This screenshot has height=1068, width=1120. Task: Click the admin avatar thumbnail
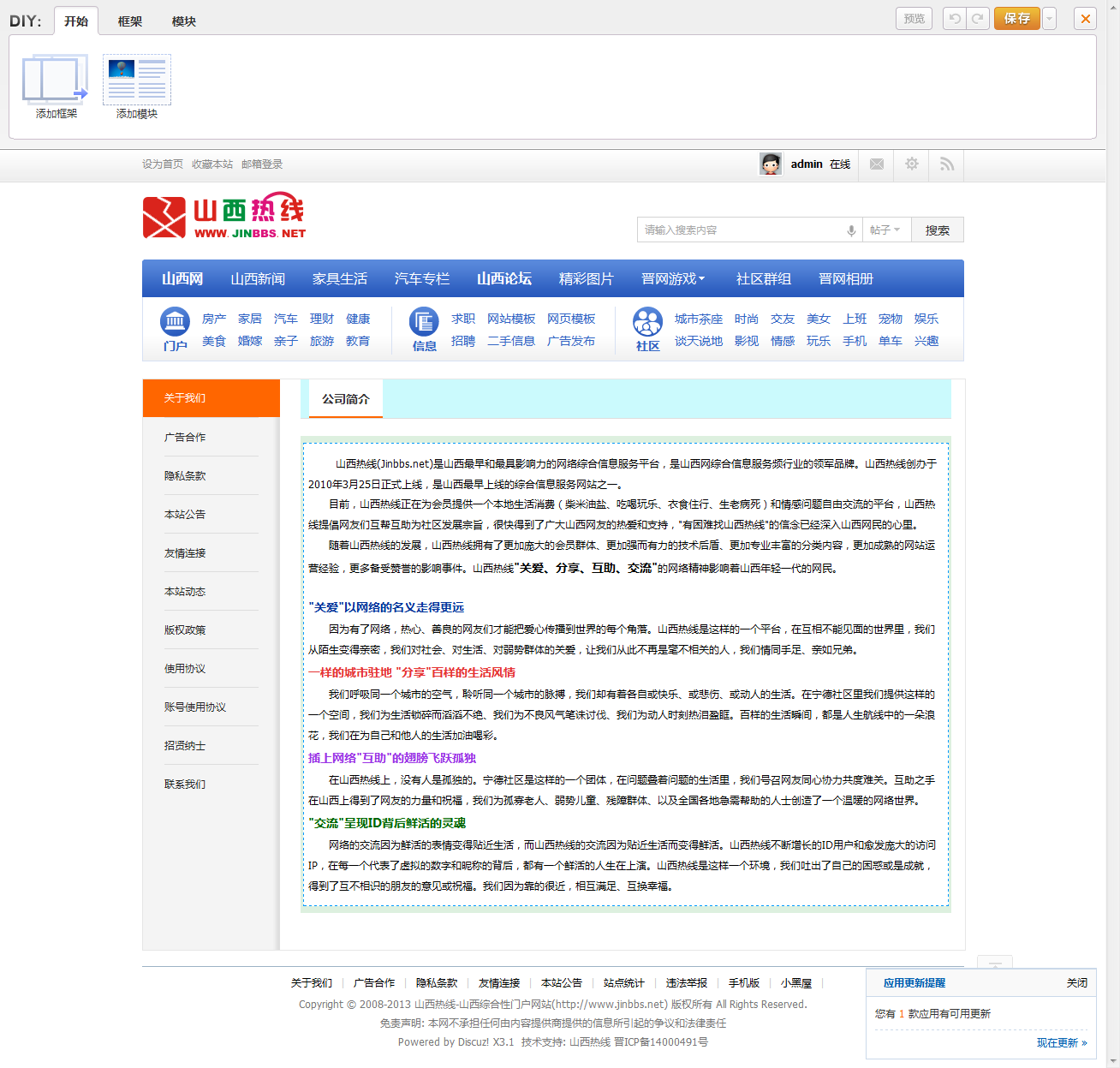pos(770,164)
